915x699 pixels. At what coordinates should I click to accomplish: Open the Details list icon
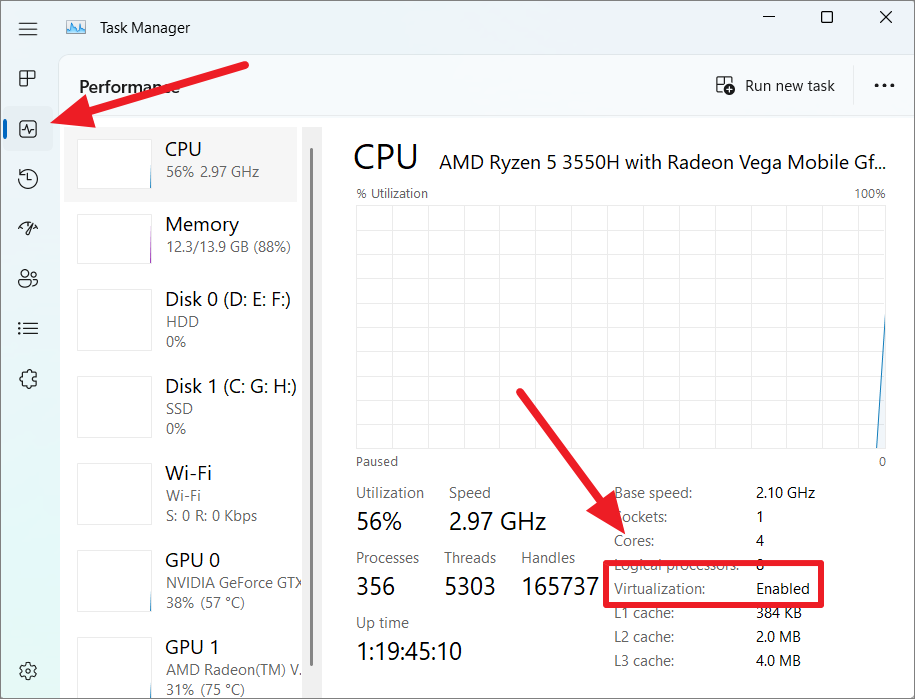coord(27,328)
